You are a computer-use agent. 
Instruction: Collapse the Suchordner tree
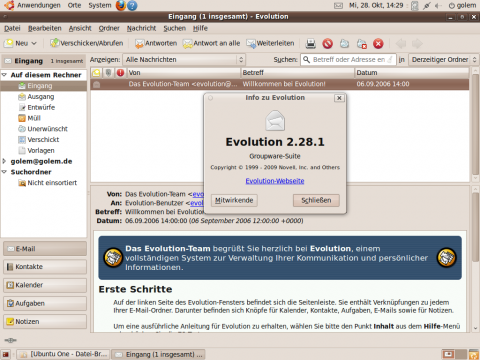tap(4, 172)
